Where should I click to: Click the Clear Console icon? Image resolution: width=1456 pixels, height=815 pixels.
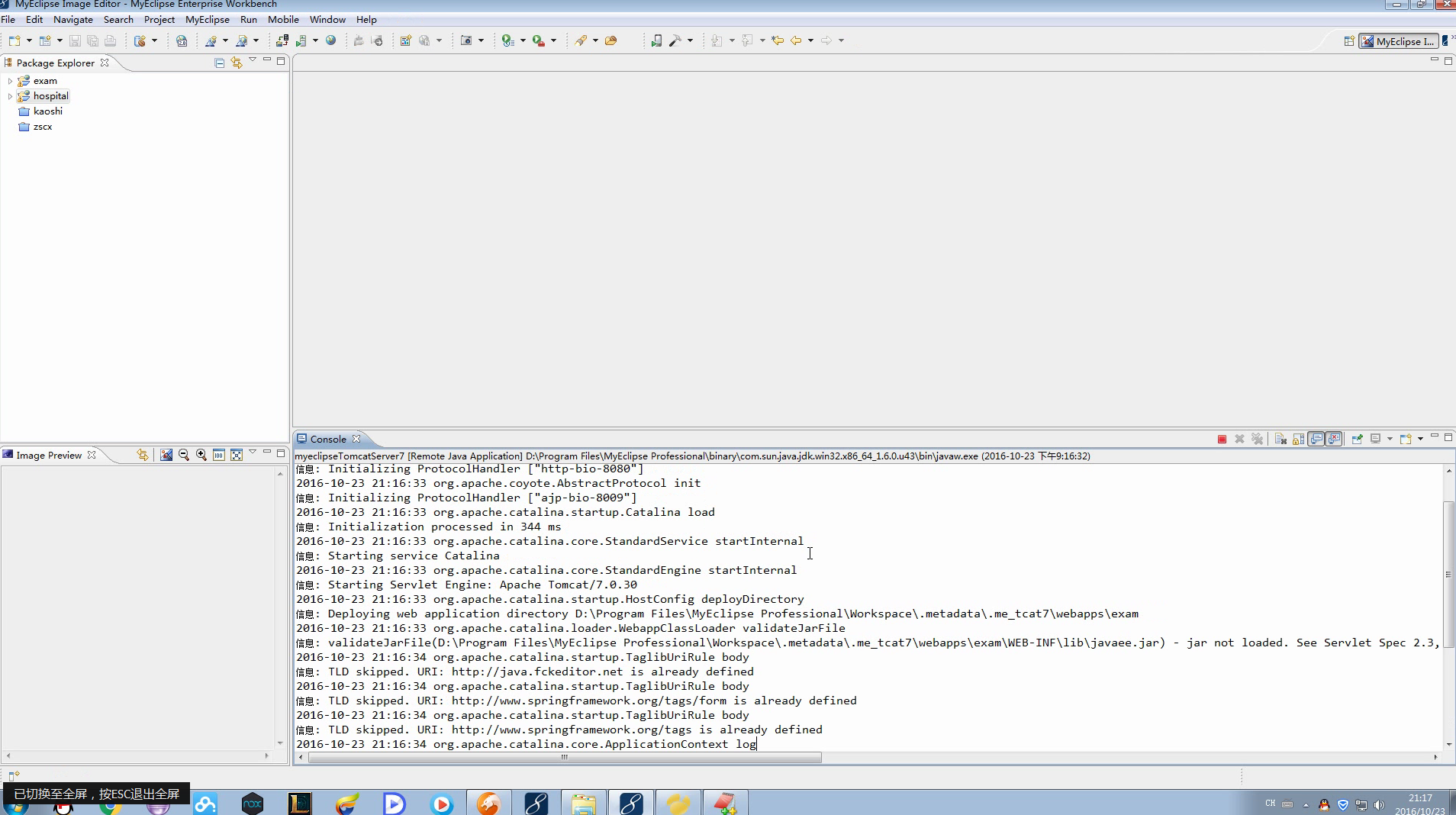pyautogui.click(x=1280, y=439)
